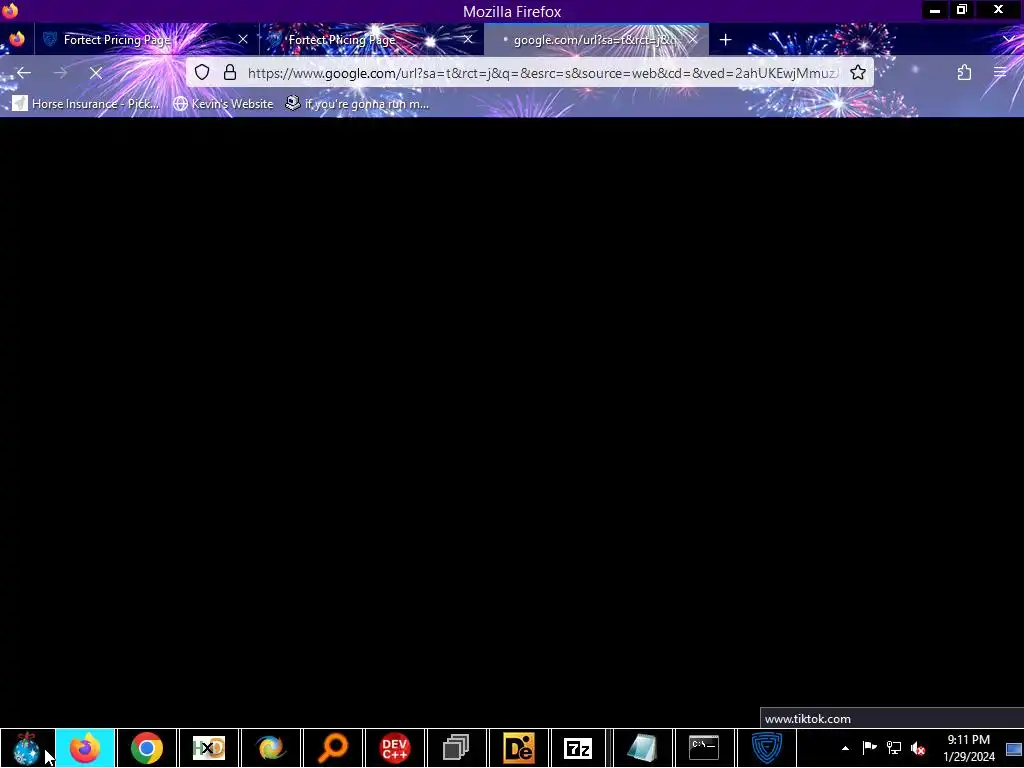Click the show desktop button

pyautogui.click(x=1014, y=748)
